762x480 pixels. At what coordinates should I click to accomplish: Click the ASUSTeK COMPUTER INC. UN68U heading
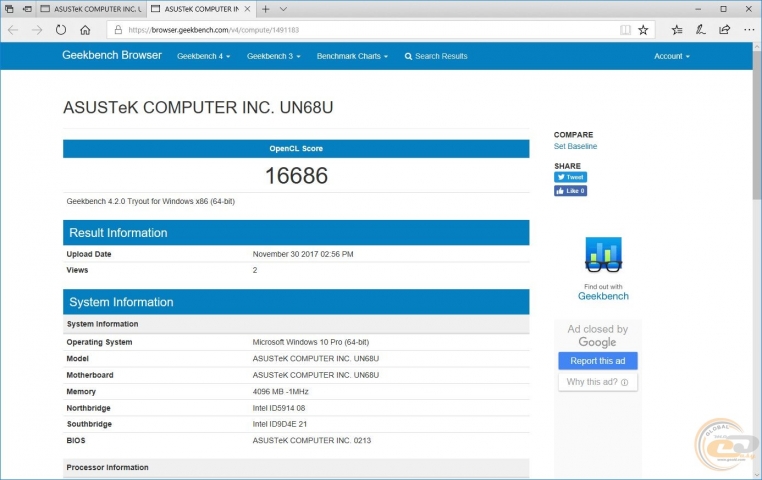coord(198,107)
